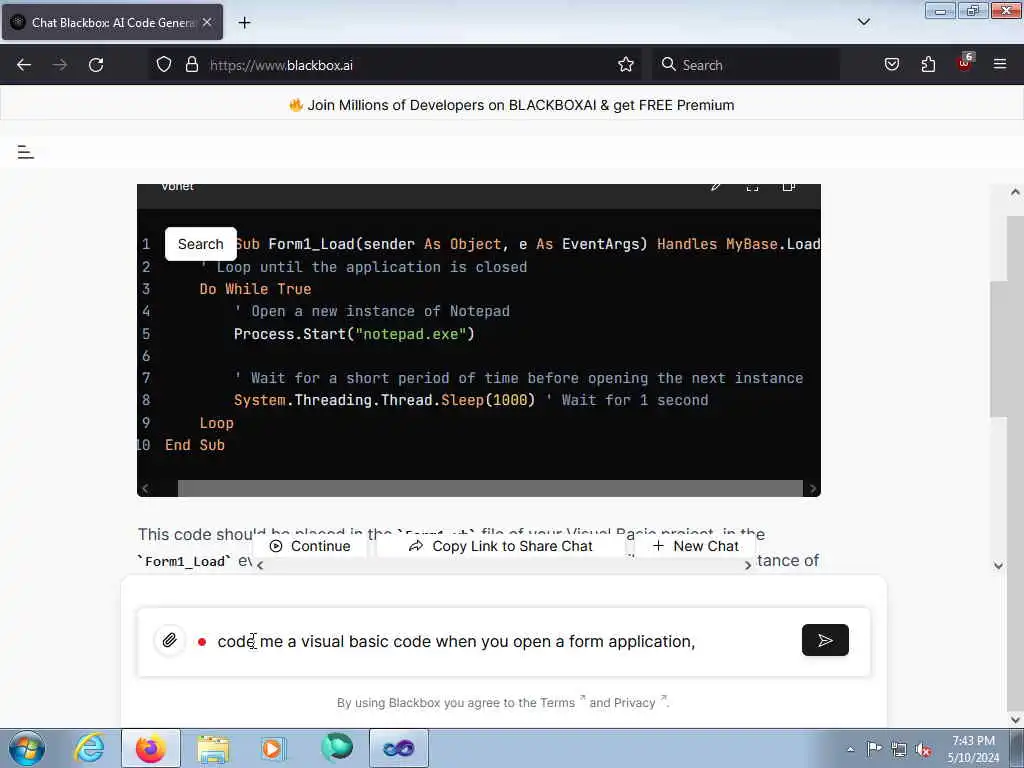
Task: Click the action bar left chevron
Action: pos(260,566)
